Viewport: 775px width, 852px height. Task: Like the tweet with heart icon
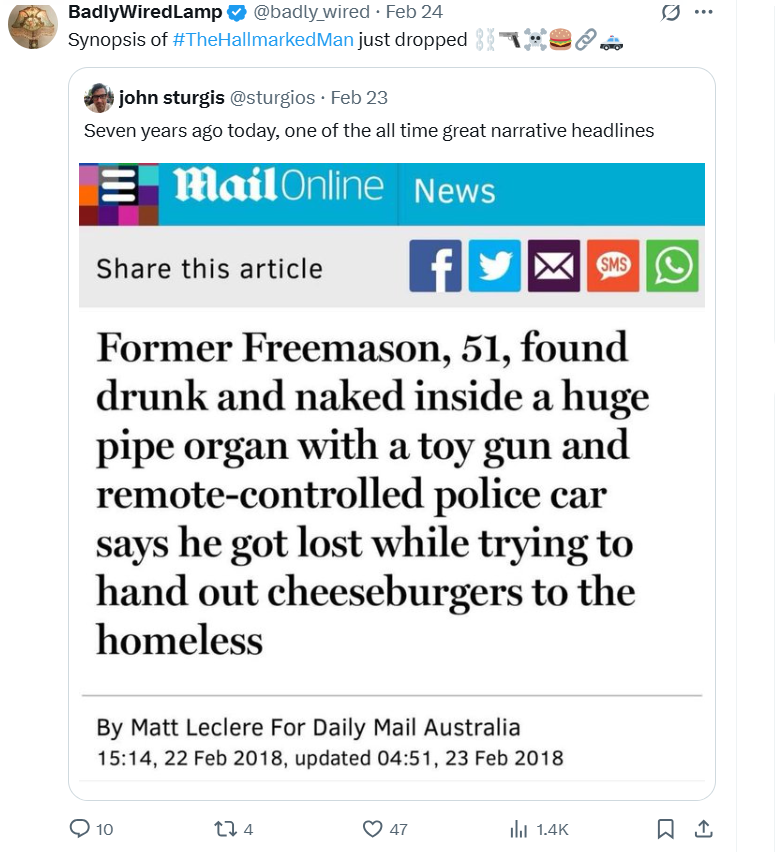pyautogui.click(x=372, y=829)
